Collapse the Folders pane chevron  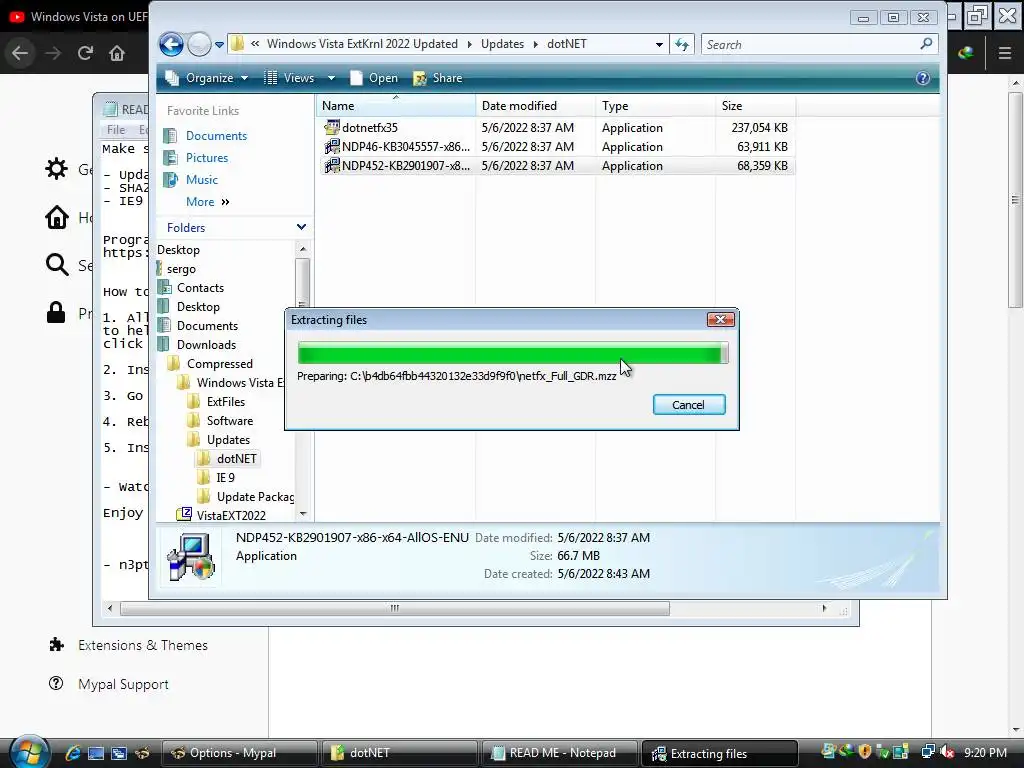301,227
